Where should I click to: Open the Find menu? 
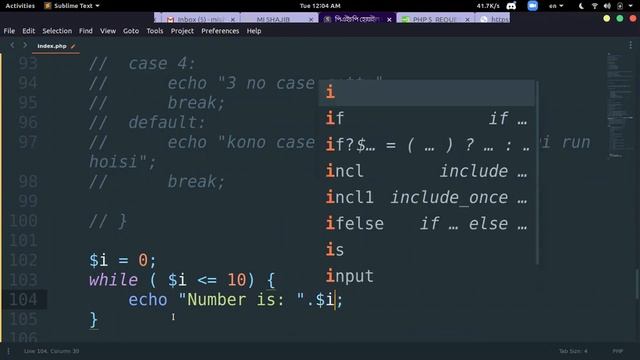86,31
